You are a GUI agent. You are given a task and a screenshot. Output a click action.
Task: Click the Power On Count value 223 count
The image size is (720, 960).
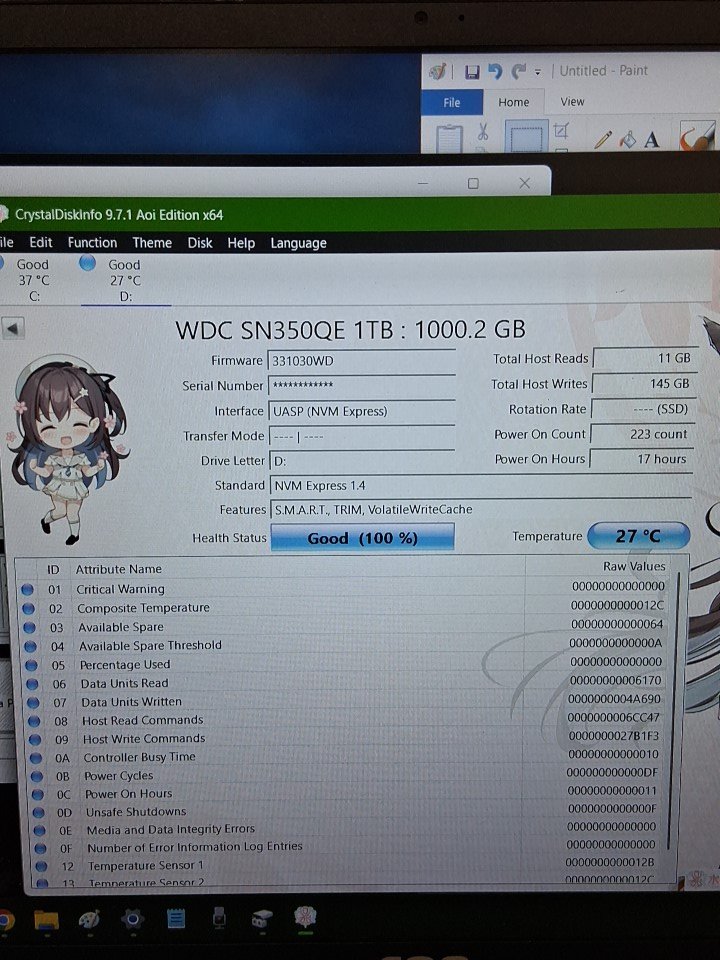pos(642,434)
